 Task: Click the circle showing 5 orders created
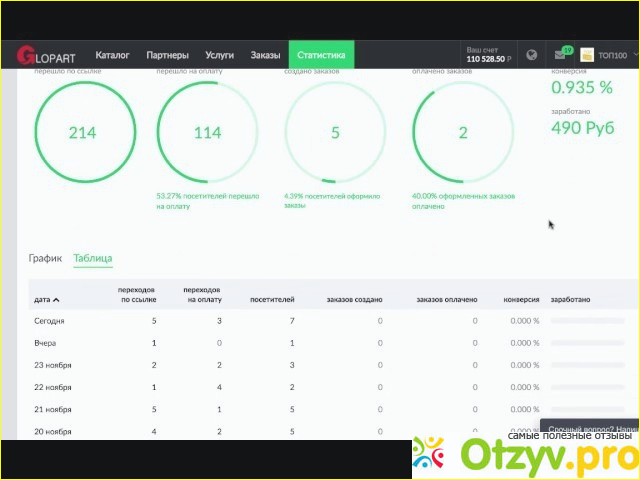(x=335, y=133)
